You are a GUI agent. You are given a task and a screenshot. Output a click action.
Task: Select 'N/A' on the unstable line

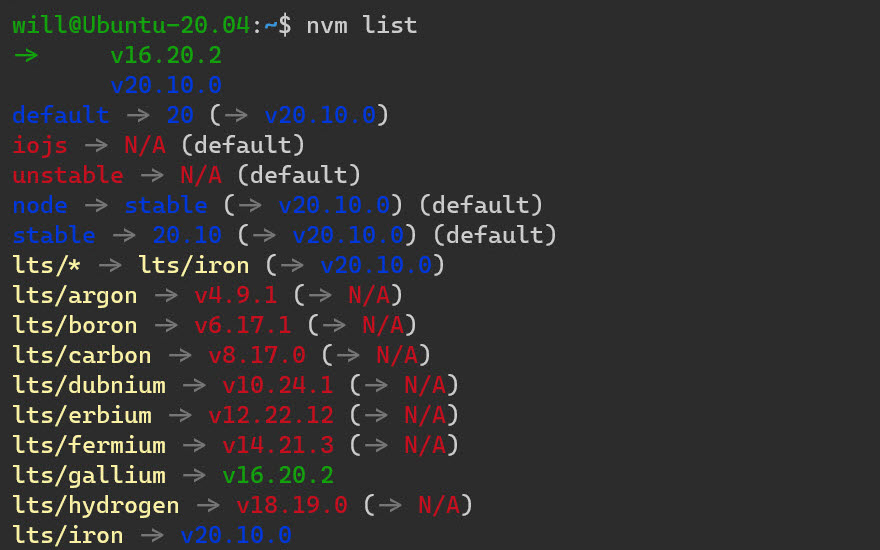click(201, 175)
